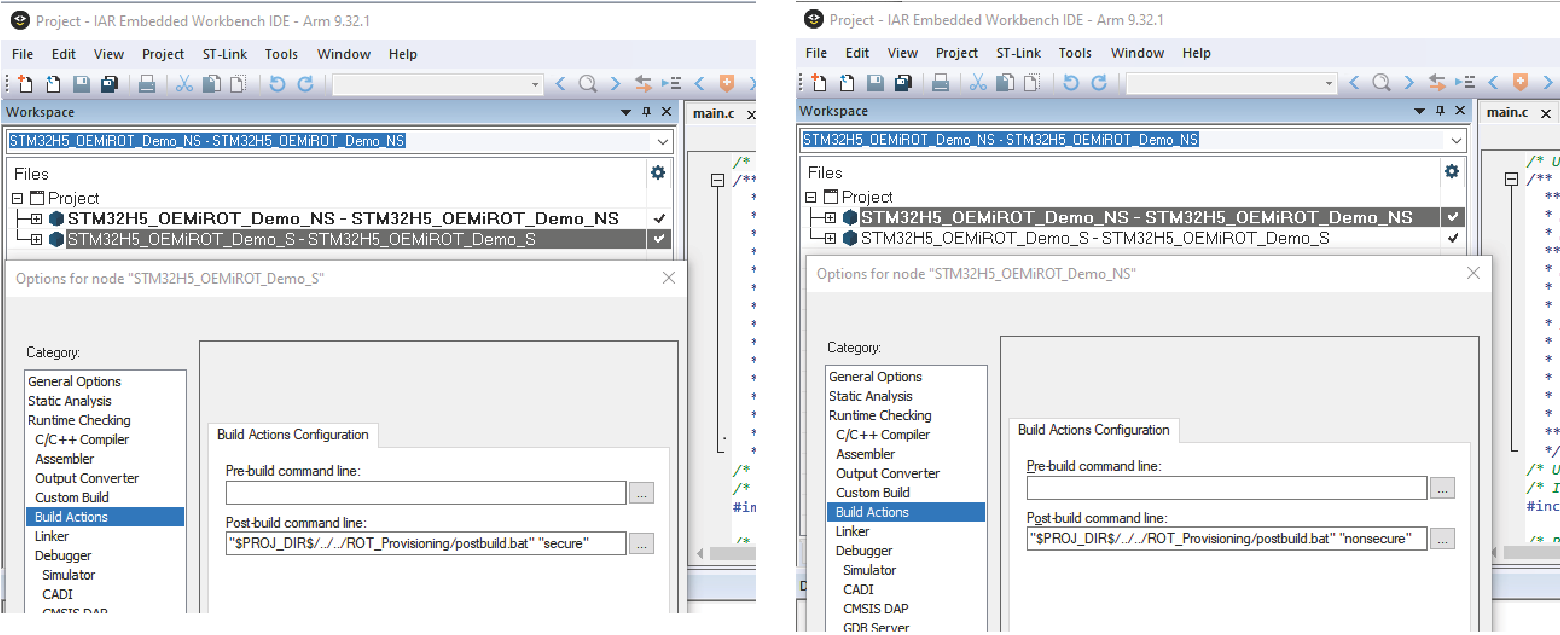Viewport: 1560px width, 635px height.
Task: Open workspace configuration dropdown in Demo_NS options window
Action: [1455, 141]
